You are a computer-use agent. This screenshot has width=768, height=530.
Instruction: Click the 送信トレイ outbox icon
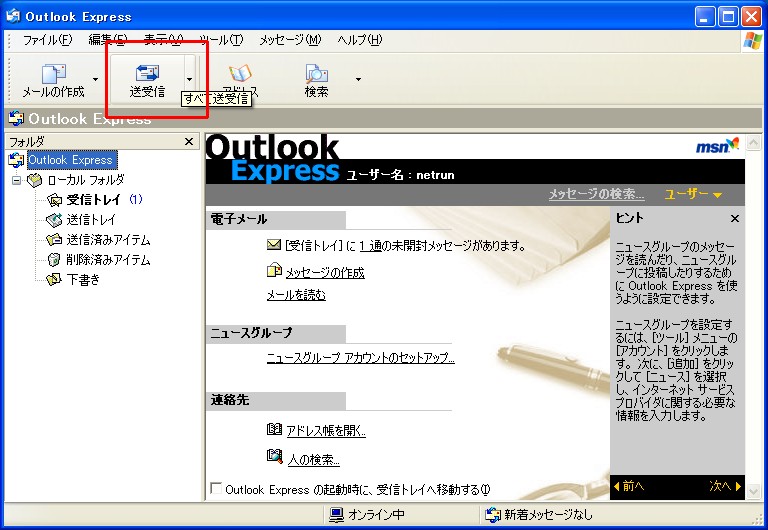[54, 220]
